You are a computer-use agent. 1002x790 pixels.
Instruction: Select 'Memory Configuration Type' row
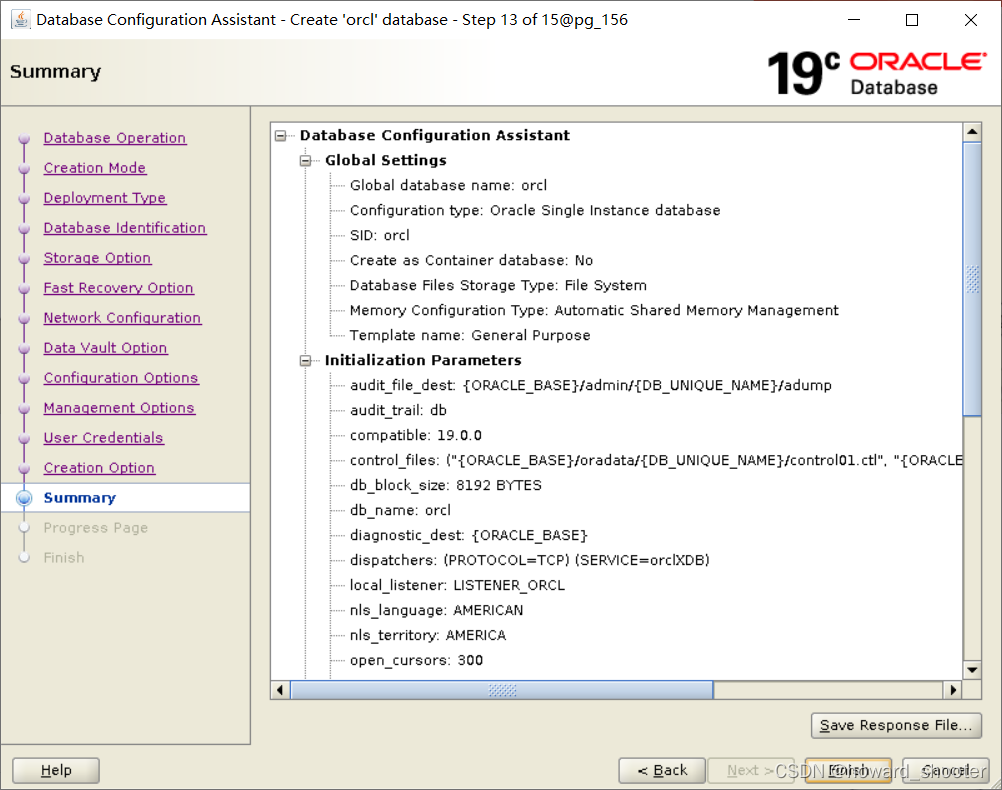click(594, 310)
